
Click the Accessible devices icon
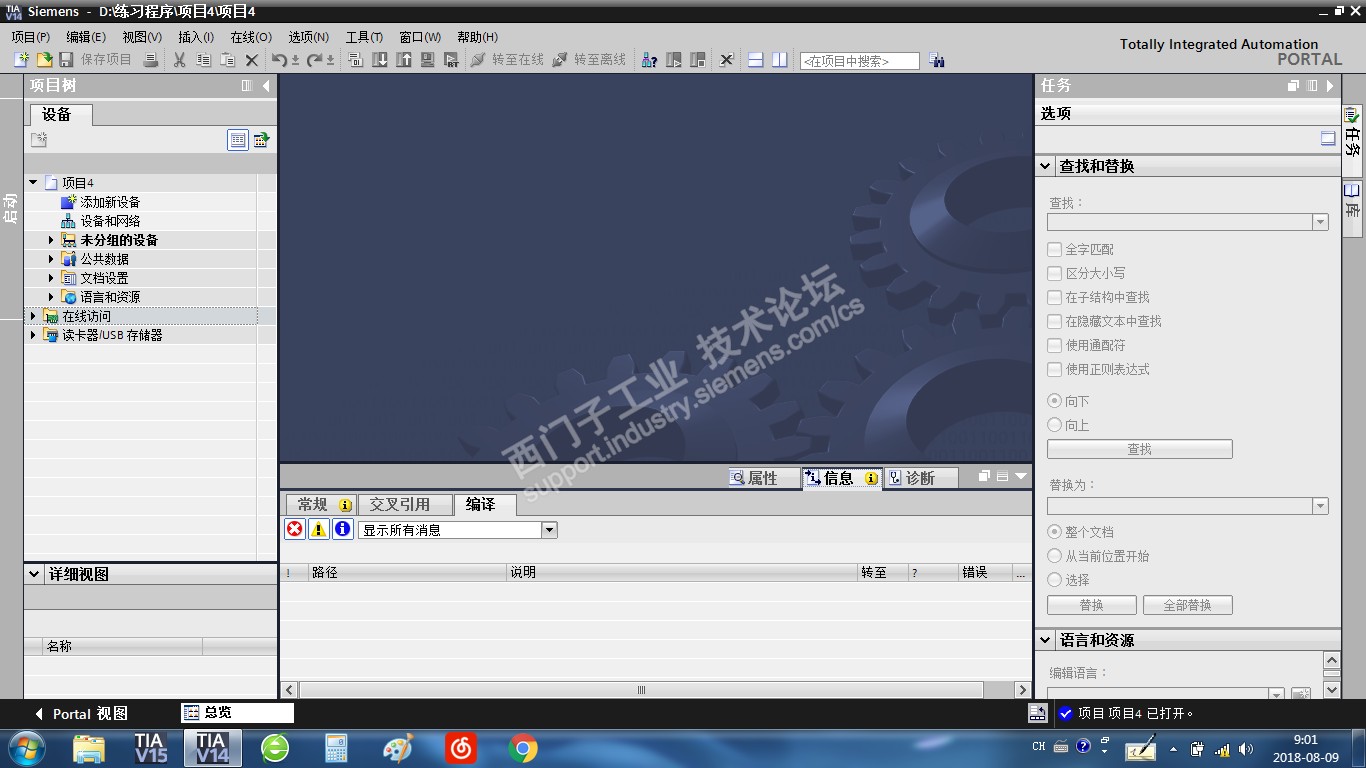(650, 60)
